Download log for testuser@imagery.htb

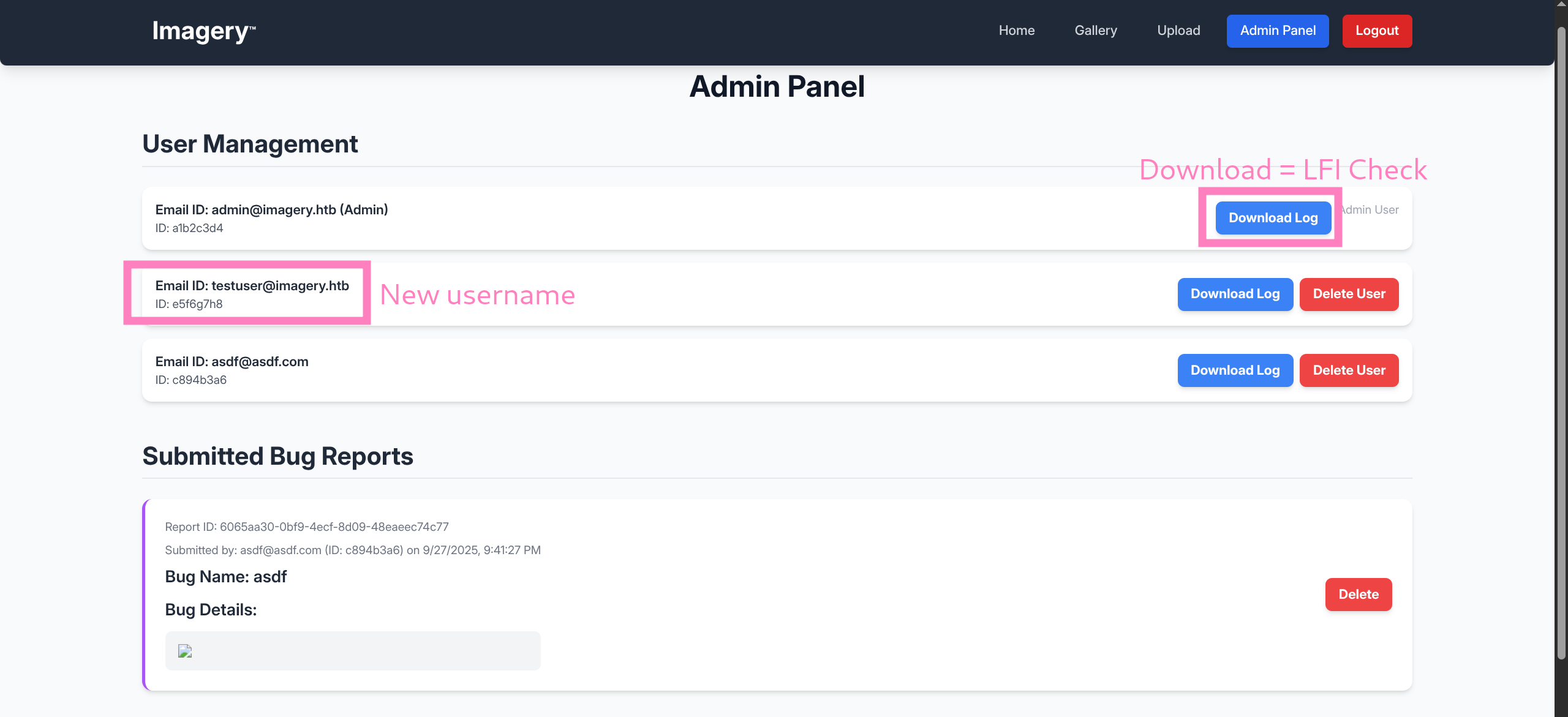tap(1234, 294)
